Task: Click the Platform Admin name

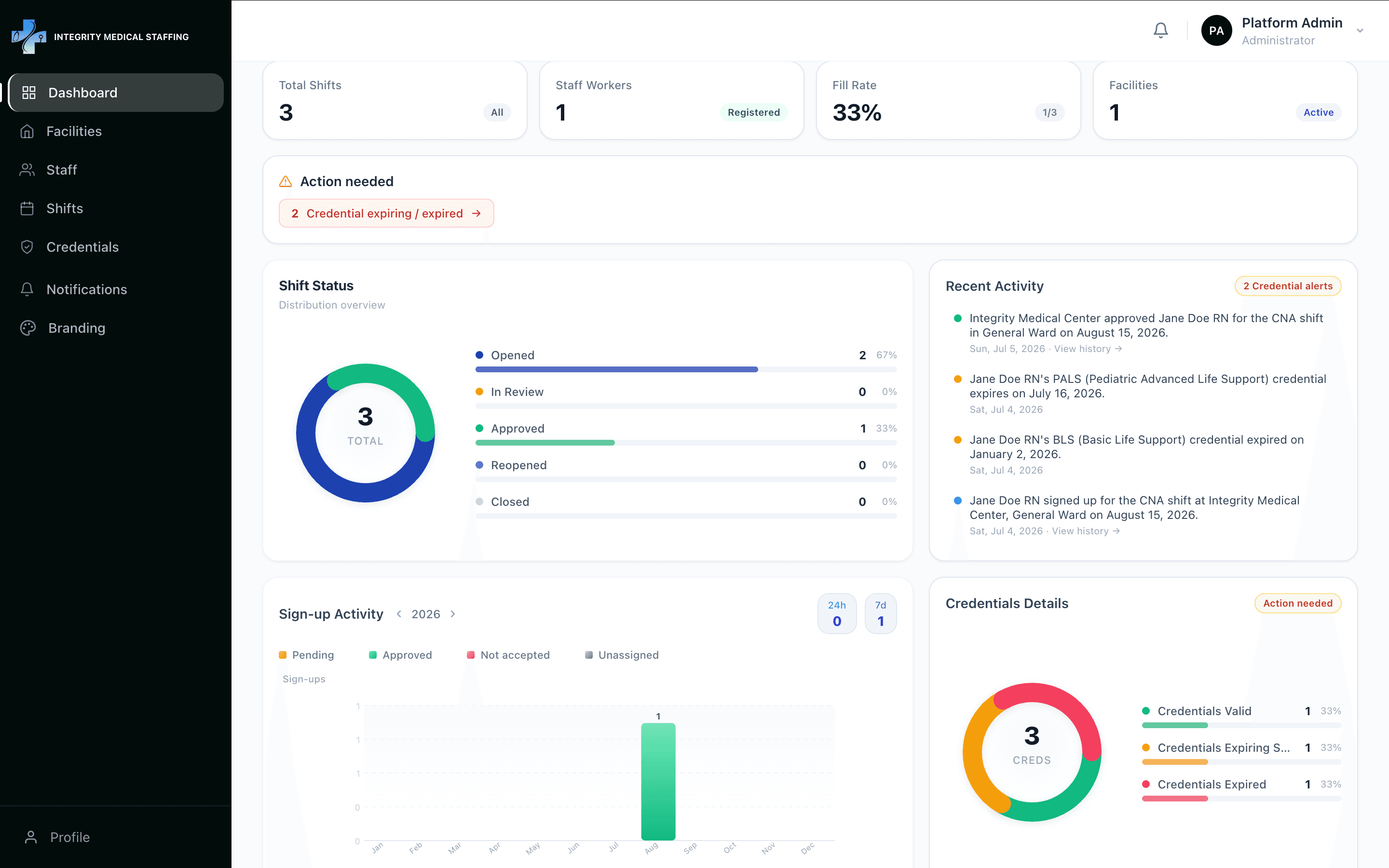Action: coord(1292,23)
